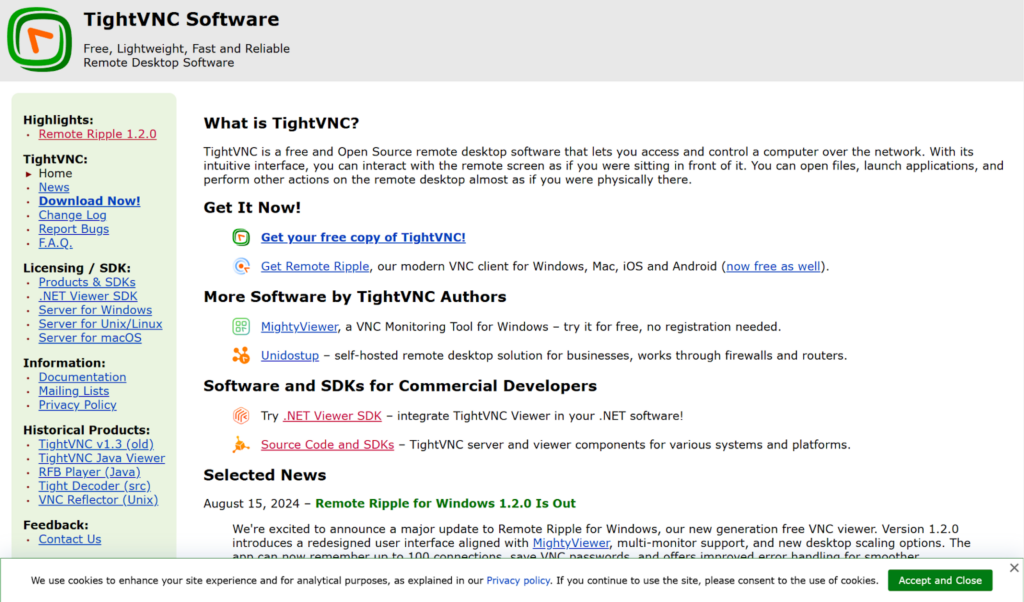
Task: Open Change Log in the sidebar
Action: [72, 215]
